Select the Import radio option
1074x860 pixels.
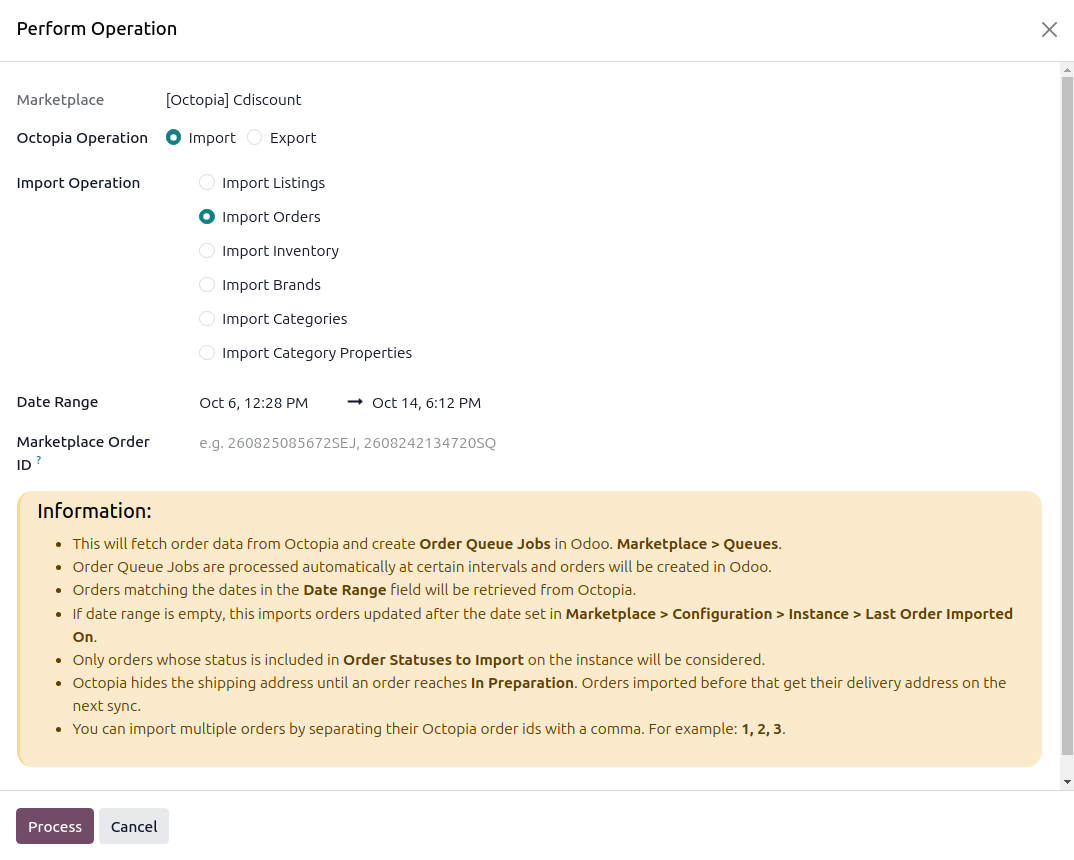173,138
